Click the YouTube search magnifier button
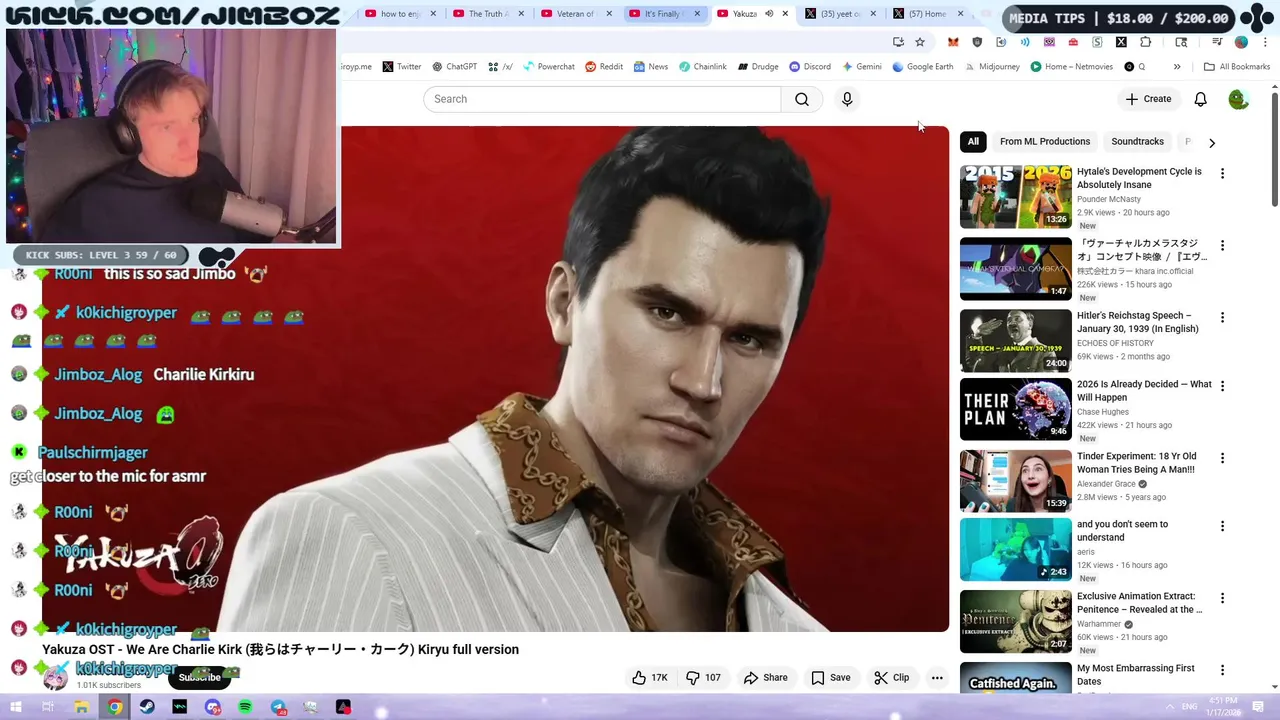The image size is (1280, 720). pos(802,99)
